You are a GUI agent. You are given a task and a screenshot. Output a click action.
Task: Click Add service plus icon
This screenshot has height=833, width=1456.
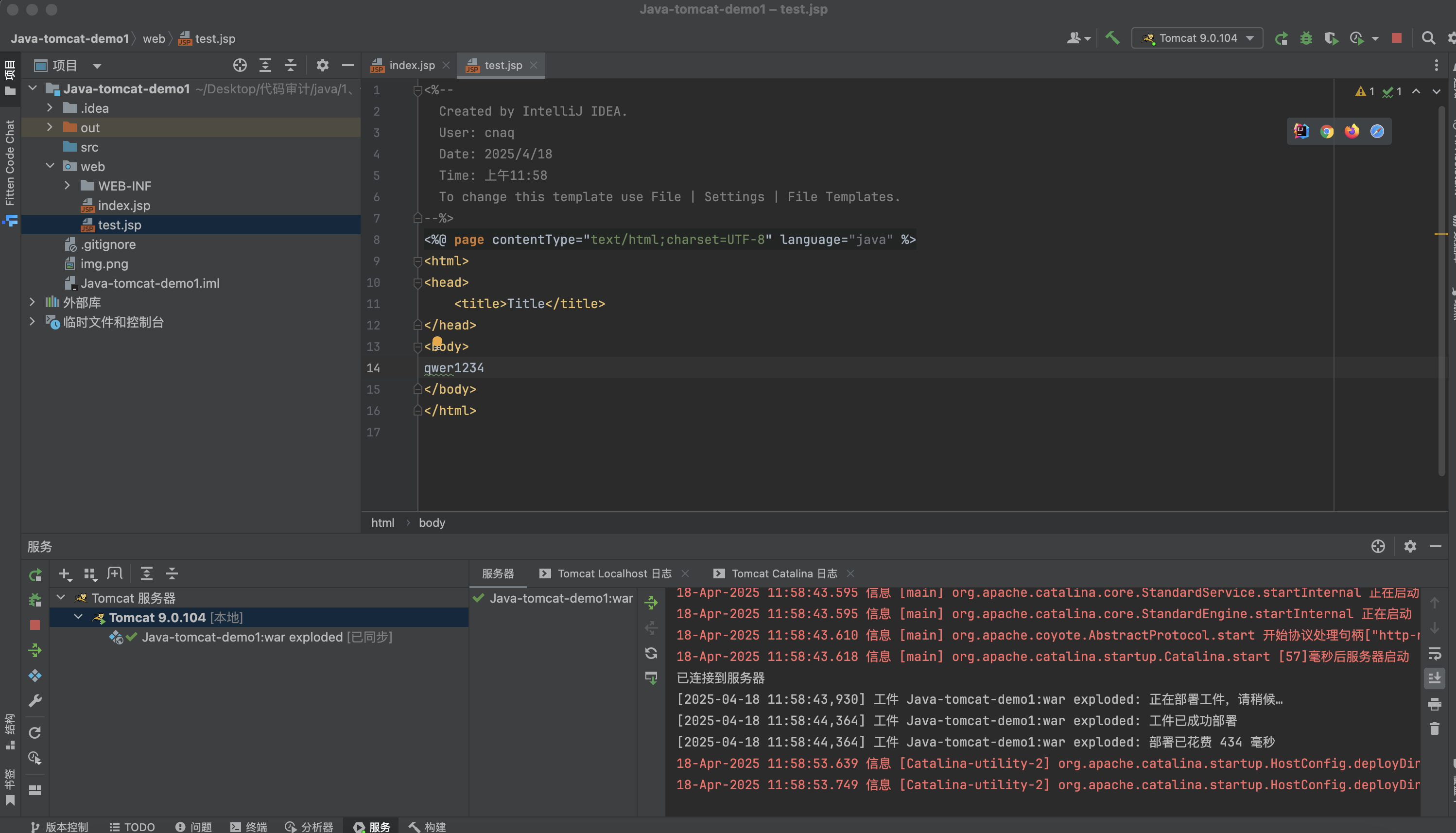[65, 574]
